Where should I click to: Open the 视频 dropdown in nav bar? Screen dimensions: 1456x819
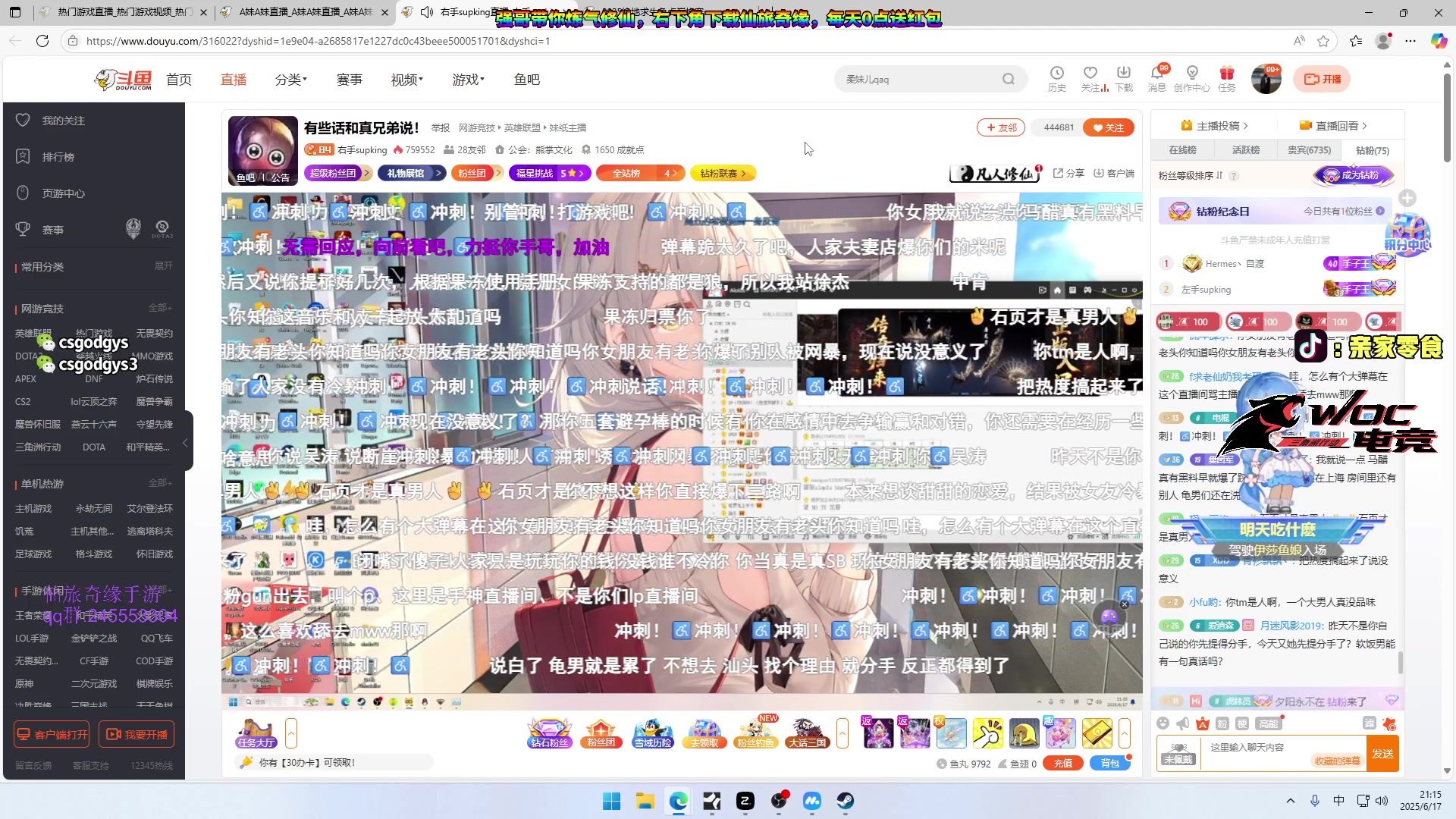(x=406, y=80)
